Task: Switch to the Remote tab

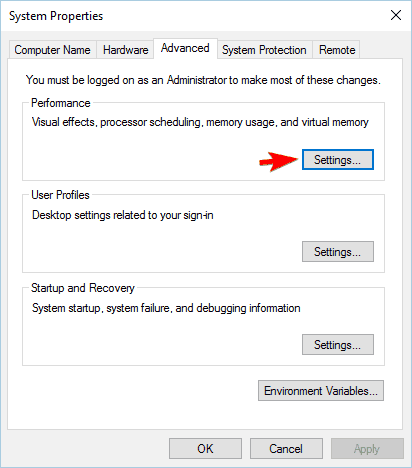Action: (337, 50)
